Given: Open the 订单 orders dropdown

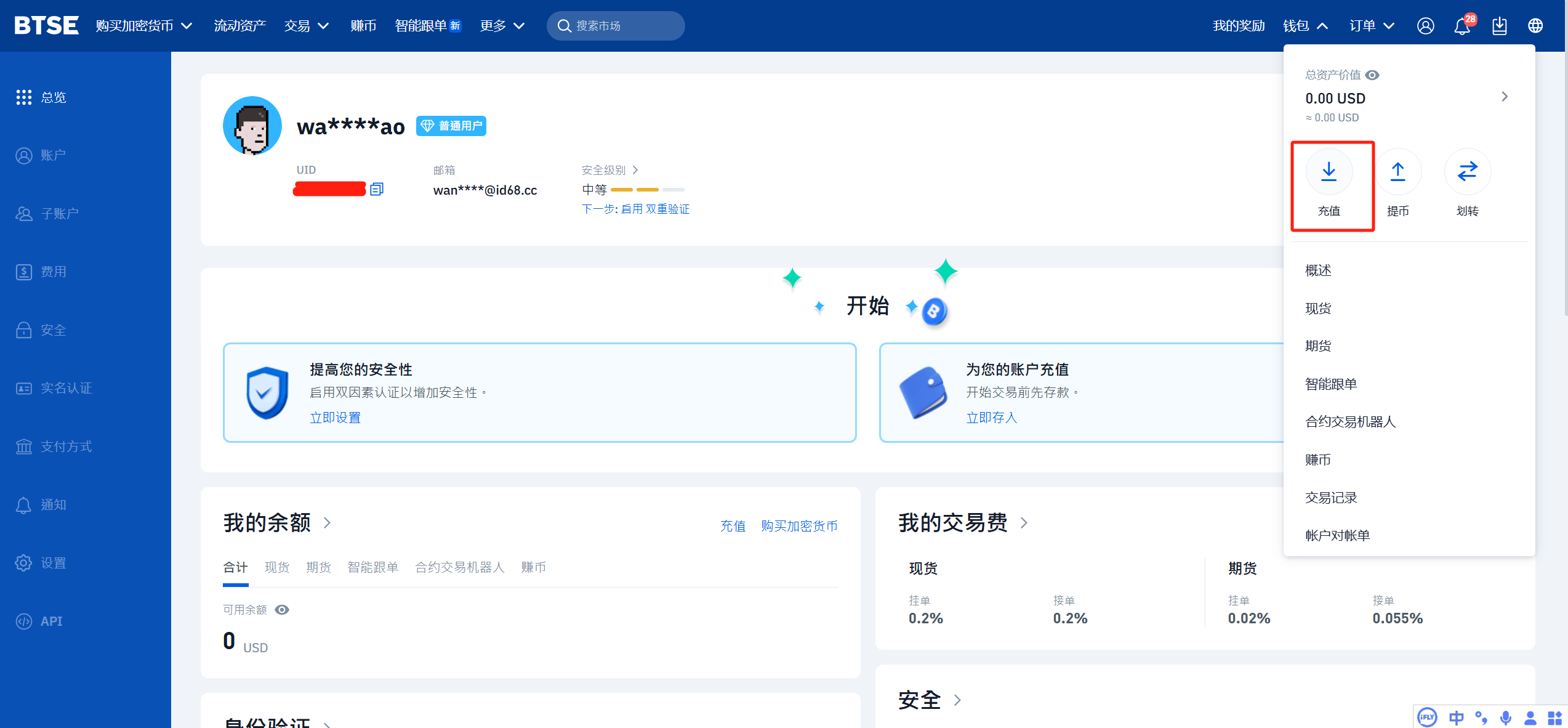Looking at the screenshot, I should 1372,26.
